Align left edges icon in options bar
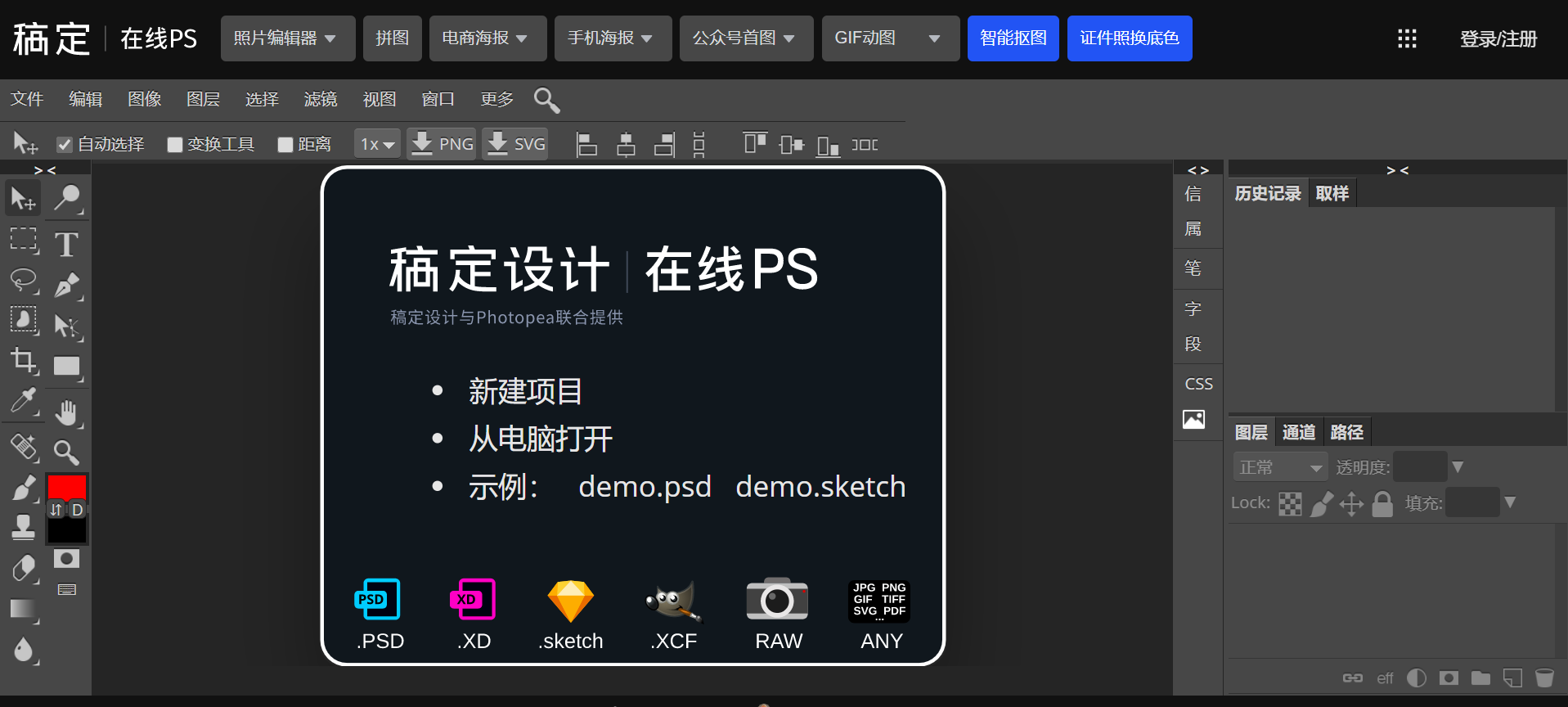Image resolution: width=1568 pixels, height=707 pixels. pyautogui.click(x=586, y=145)
